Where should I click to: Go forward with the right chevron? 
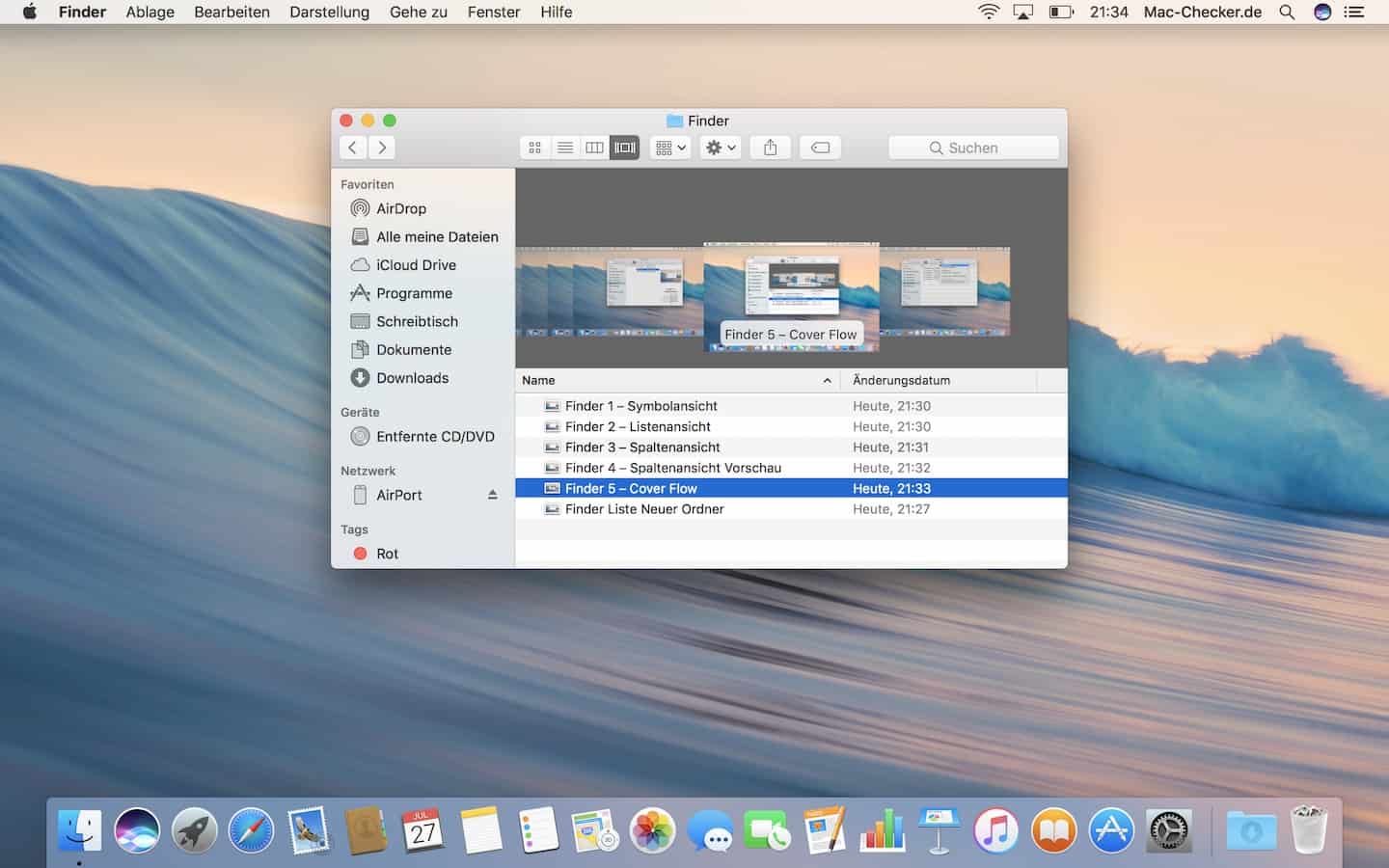point(382,148)
